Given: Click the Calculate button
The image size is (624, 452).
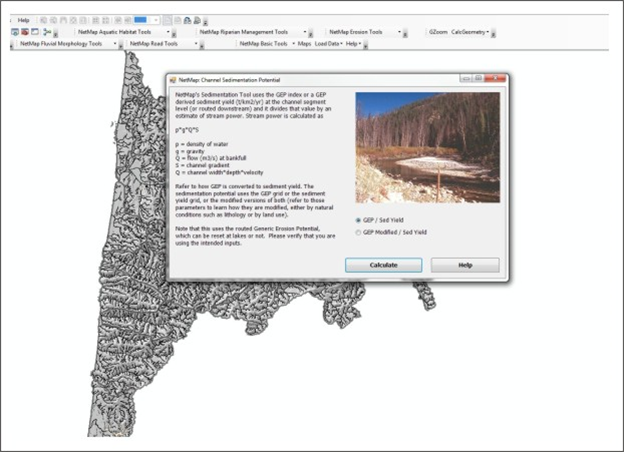Looking at the screenshot, I should 383,265.
